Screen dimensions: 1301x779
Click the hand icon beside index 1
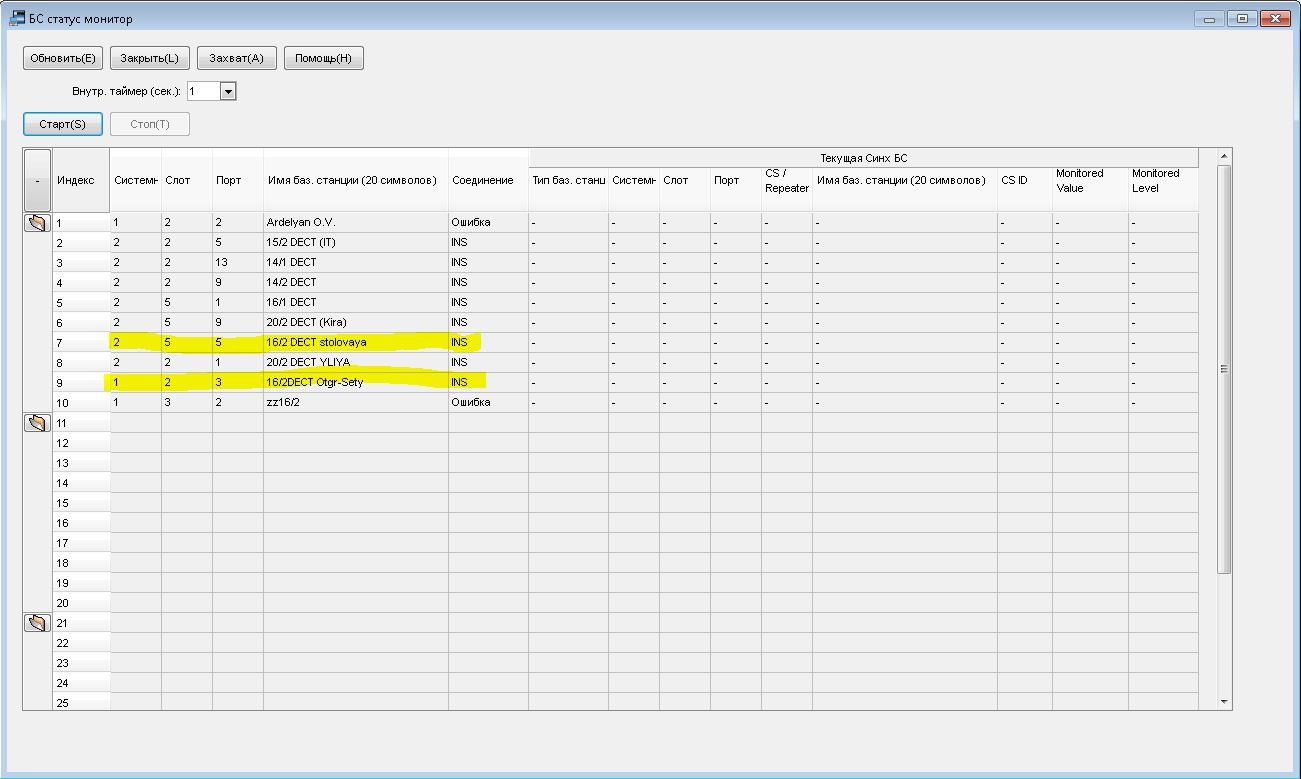tap(37, 223)
